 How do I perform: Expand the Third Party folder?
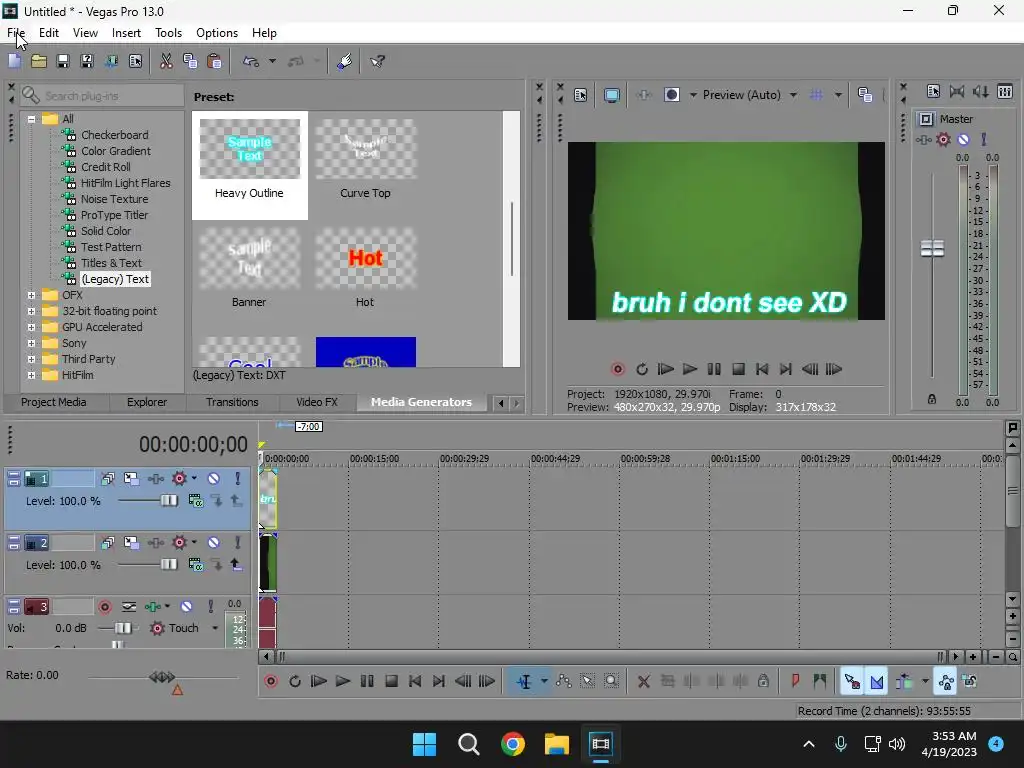31,359
